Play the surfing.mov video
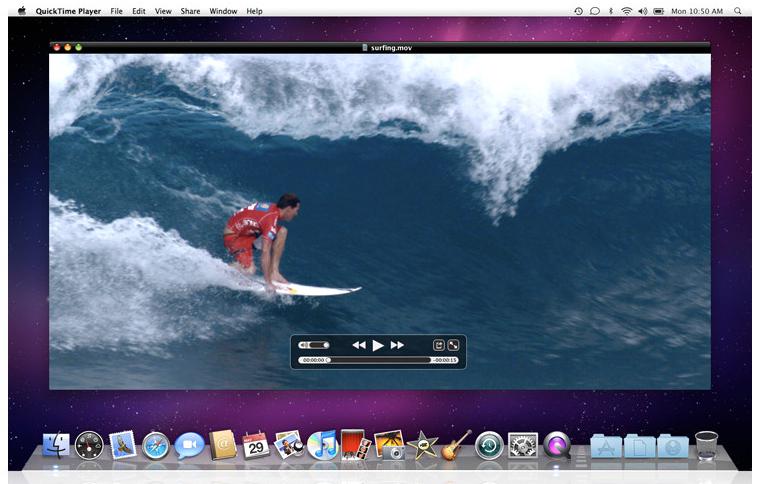Image resolution: width=761 pixels, height=484 pixels. point(378,345)
